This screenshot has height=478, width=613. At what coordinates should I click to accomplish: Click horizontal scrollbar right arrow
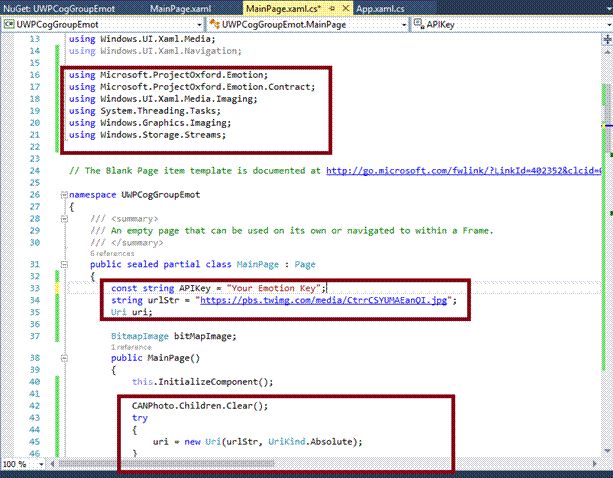pos(595,464)
